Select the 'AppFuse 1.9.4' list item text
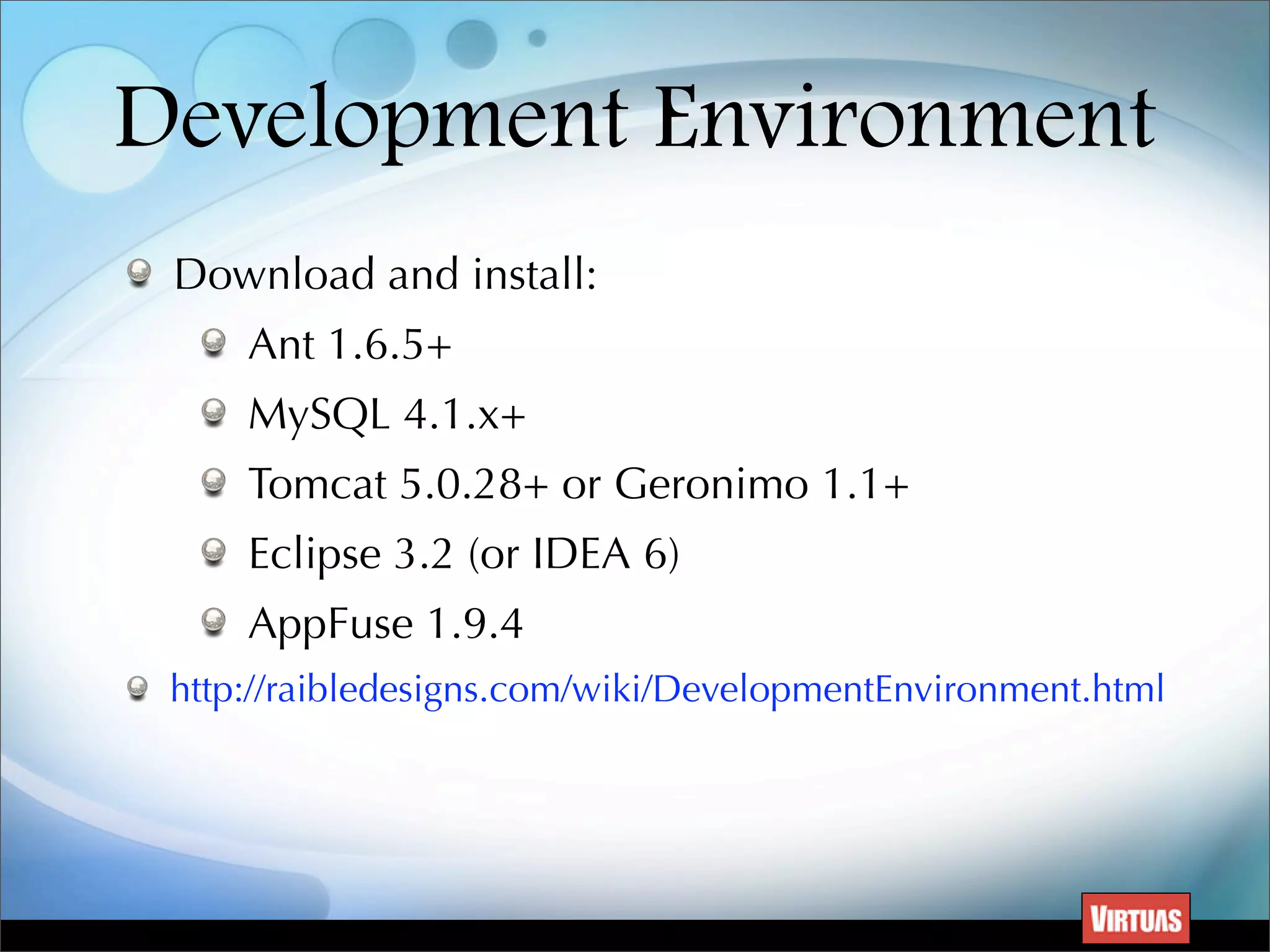Viewport: 1270px width, 952px height. 385,624
